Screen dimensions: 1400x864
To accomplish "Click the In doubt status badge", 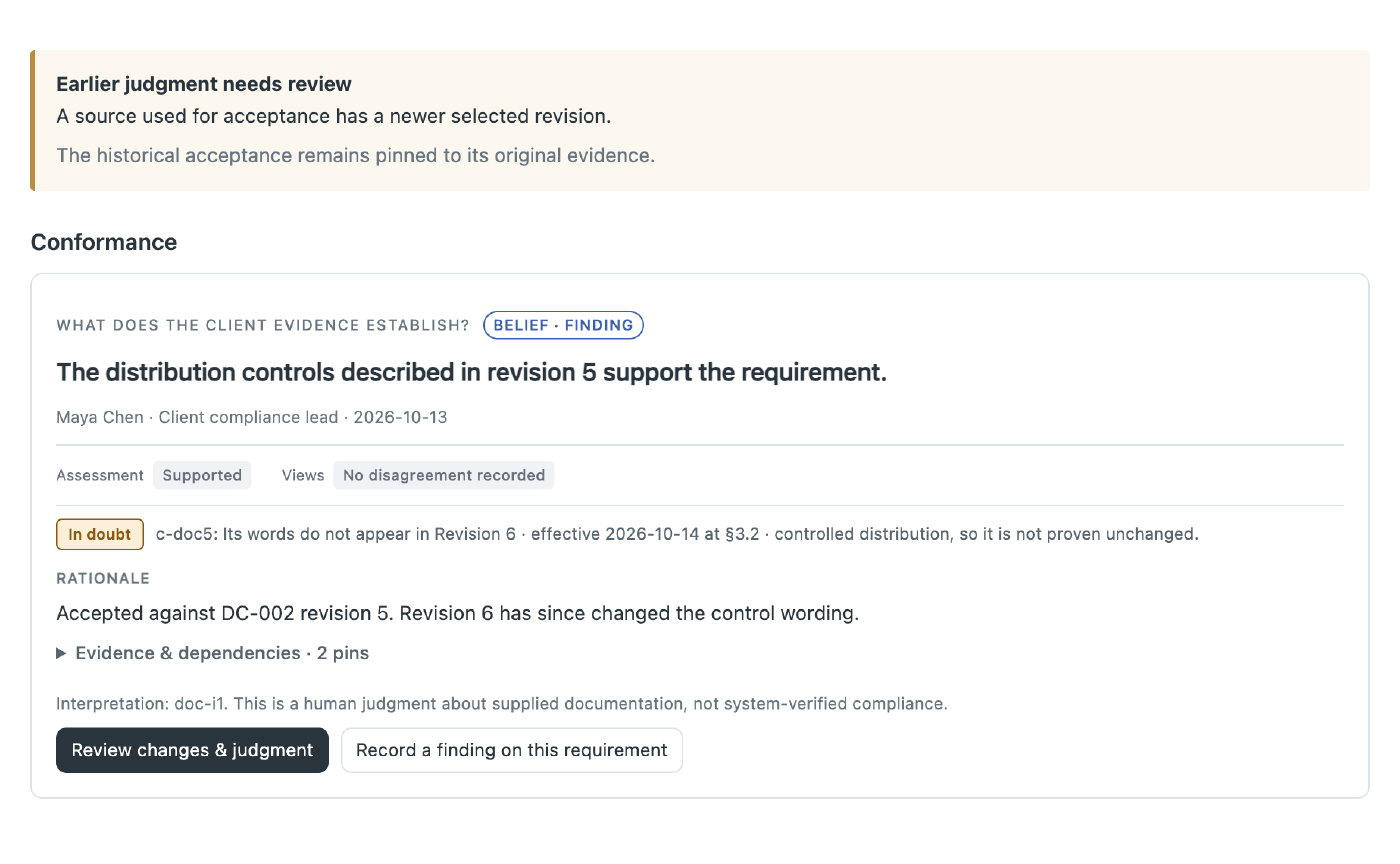I will pyautogui.click(x=100, y=534).
